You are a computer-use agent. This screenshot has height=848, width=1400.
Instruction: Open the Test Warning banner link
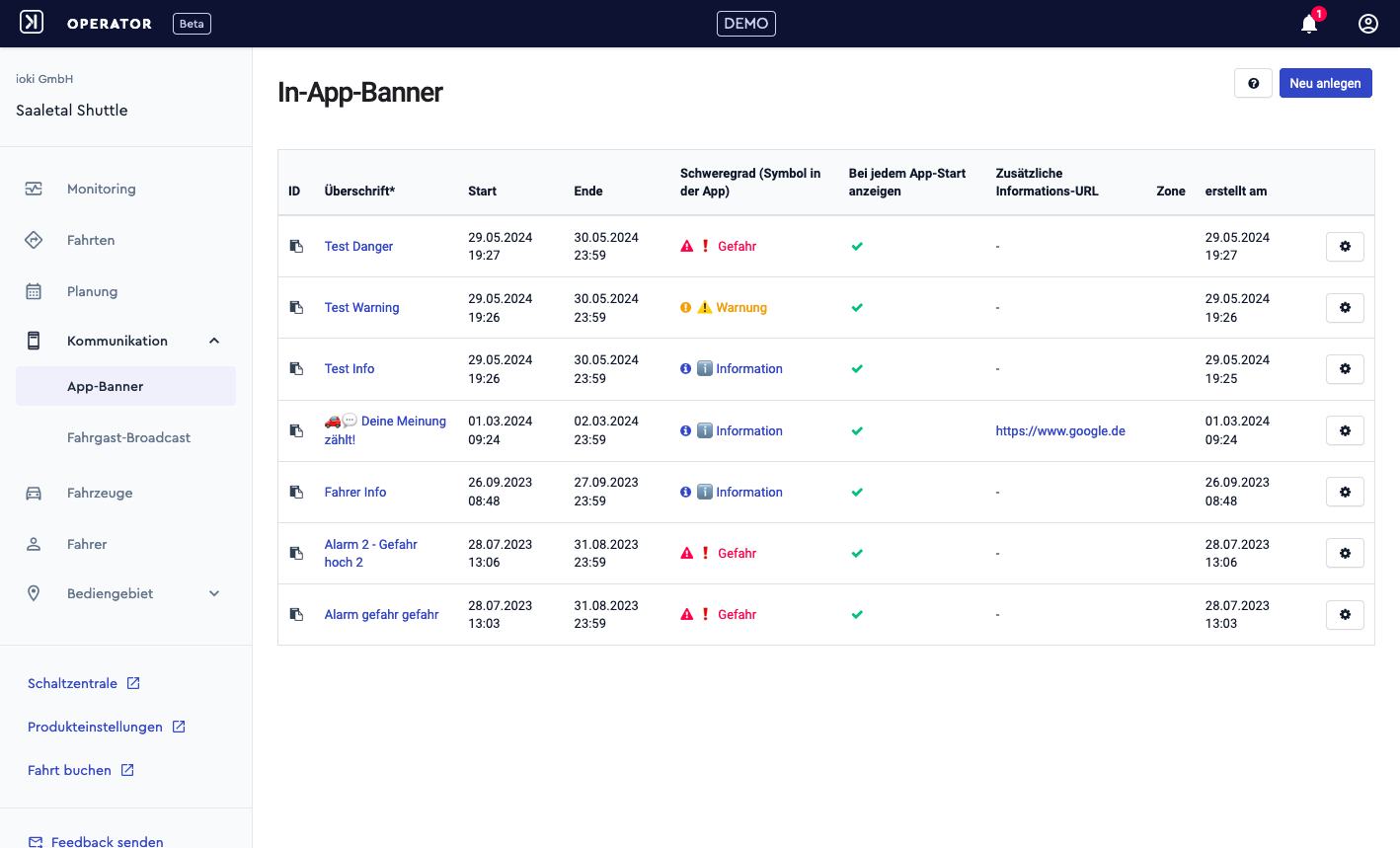tap(361, 307)
